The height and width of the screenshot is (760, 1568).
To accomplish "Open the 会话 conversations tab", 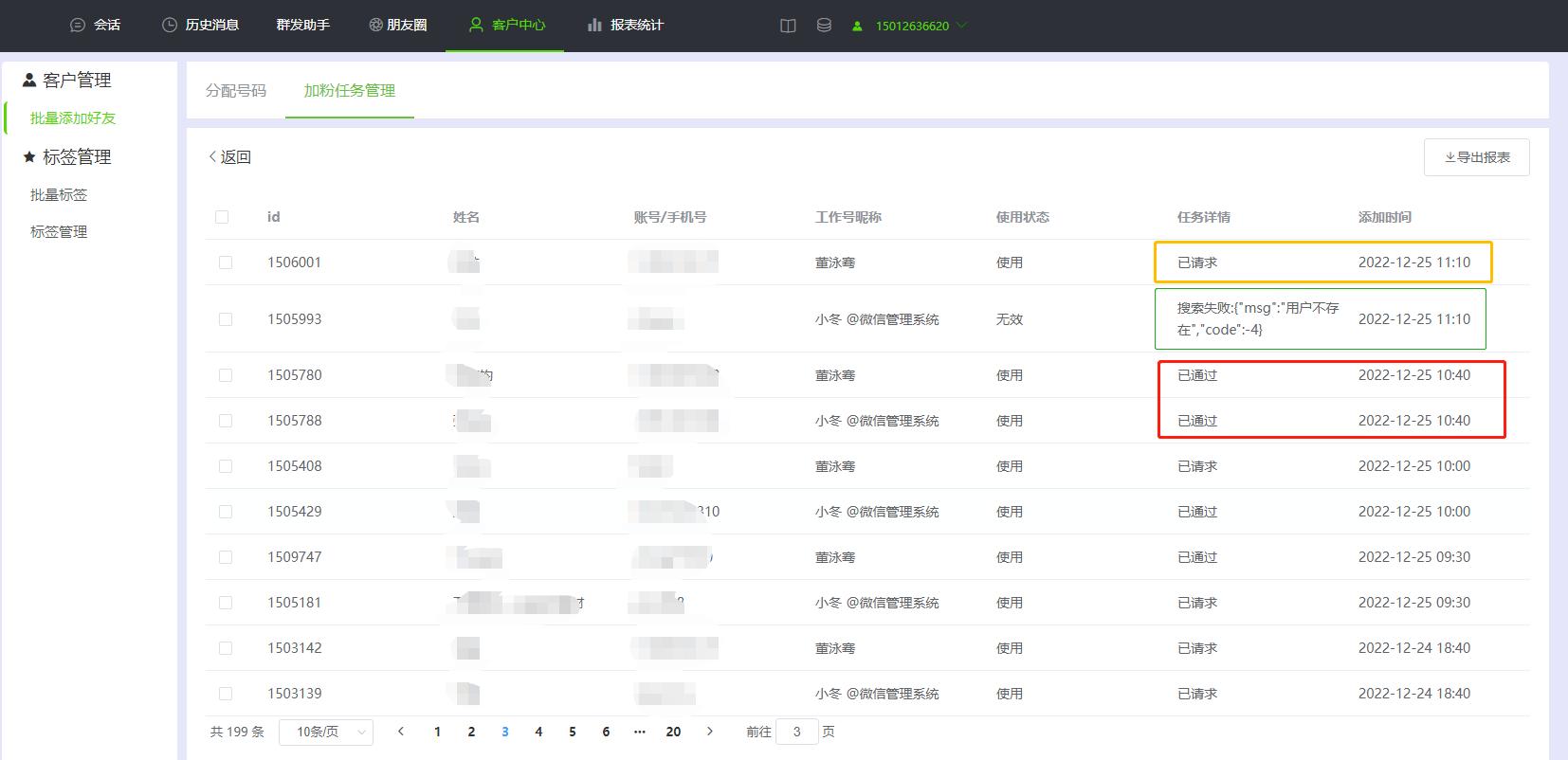I will (x=96, y=26).
